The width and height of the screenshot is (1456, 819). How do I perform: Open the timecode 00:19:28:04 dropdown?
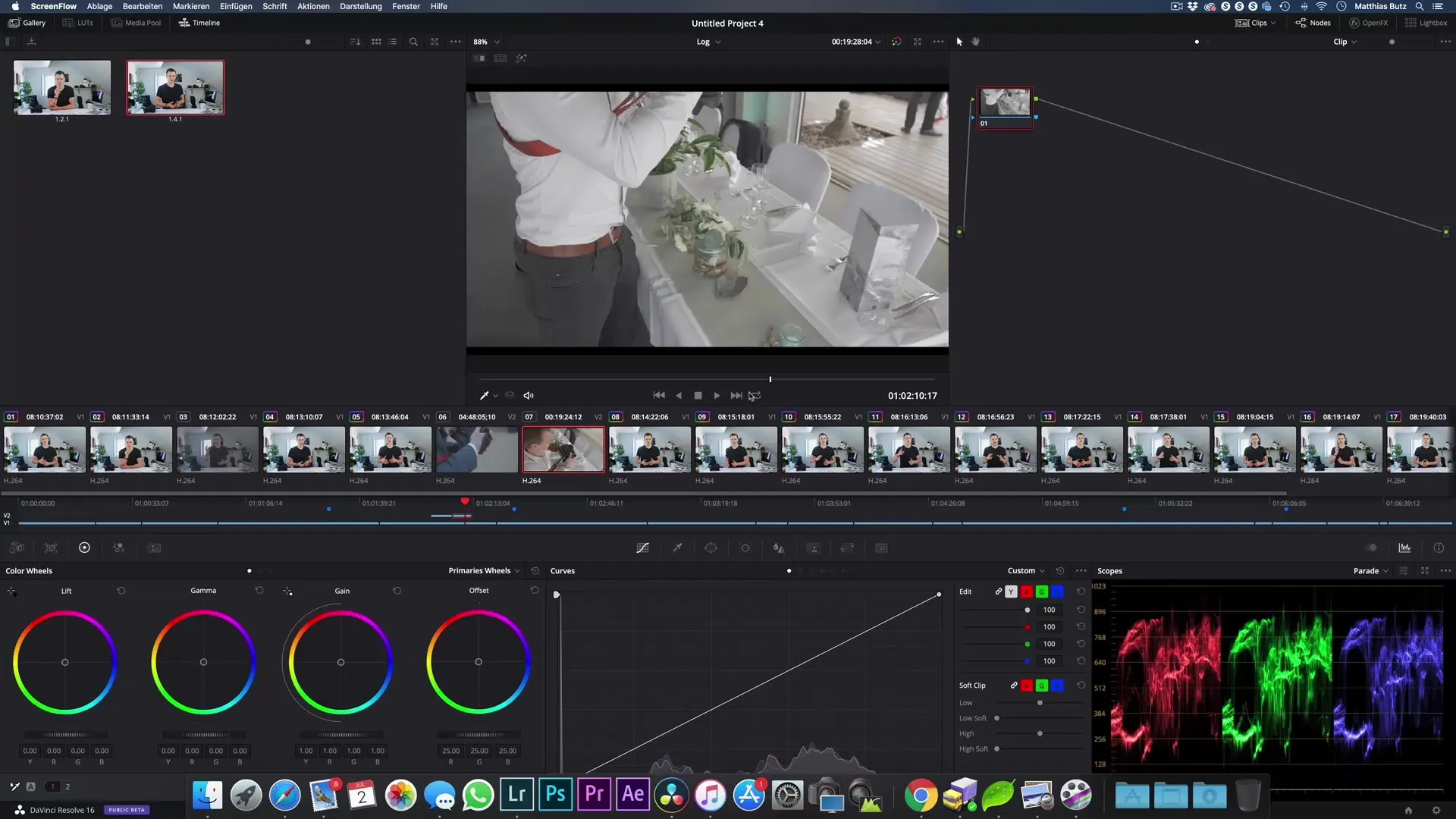tap(856, 42)
